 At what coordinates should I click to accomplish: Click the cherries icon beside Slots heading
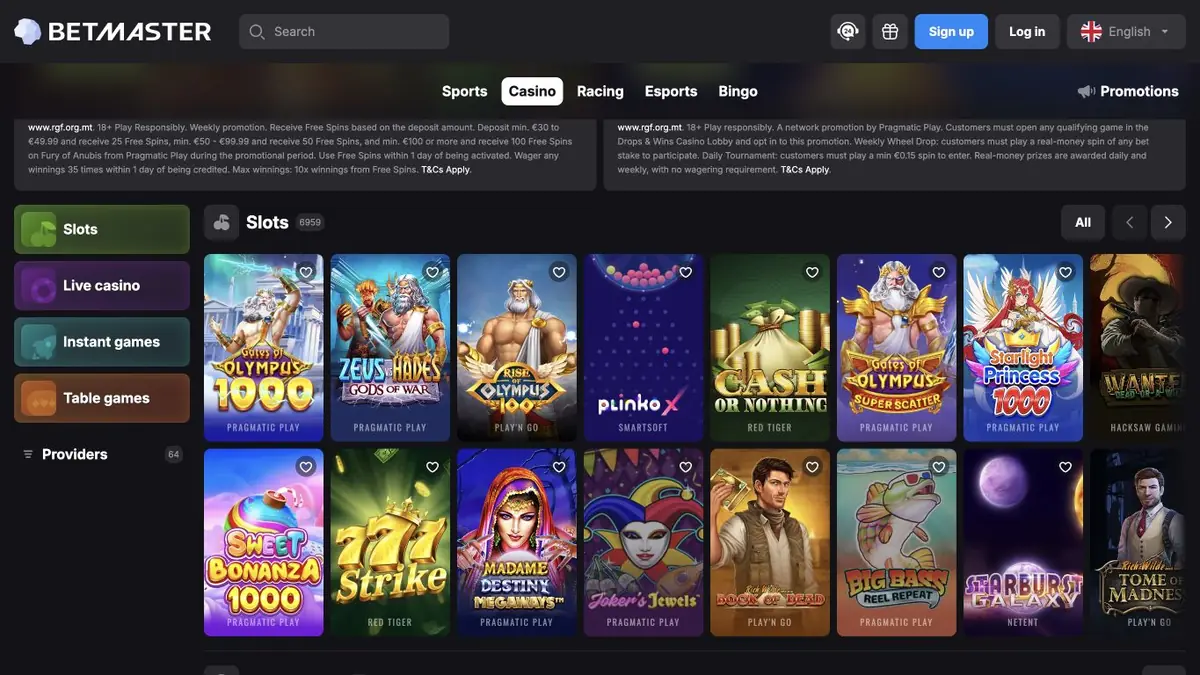tap(221, 223)
